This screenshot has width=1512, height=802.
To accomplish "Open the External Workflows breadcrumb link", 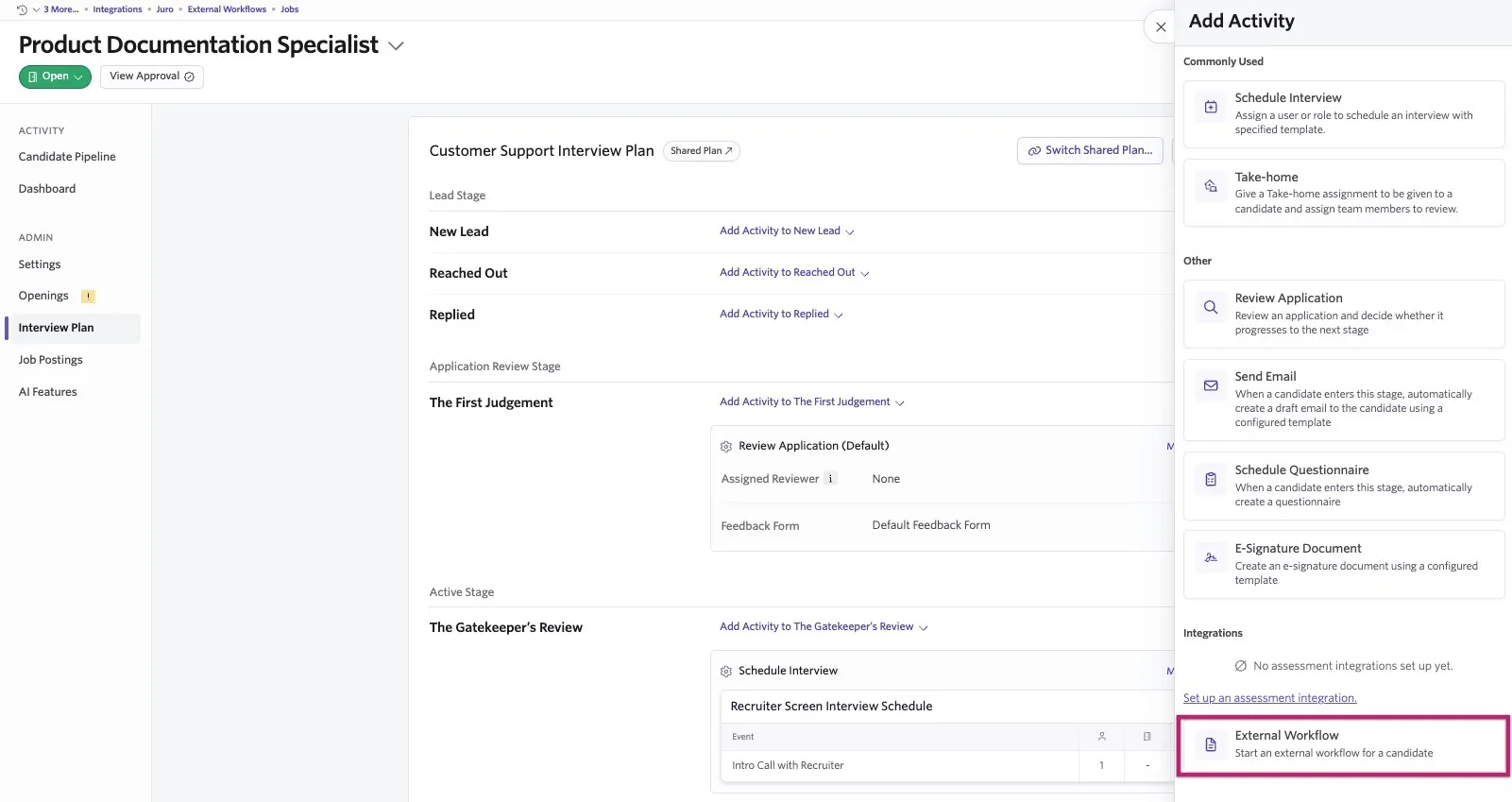I will 227,9.
